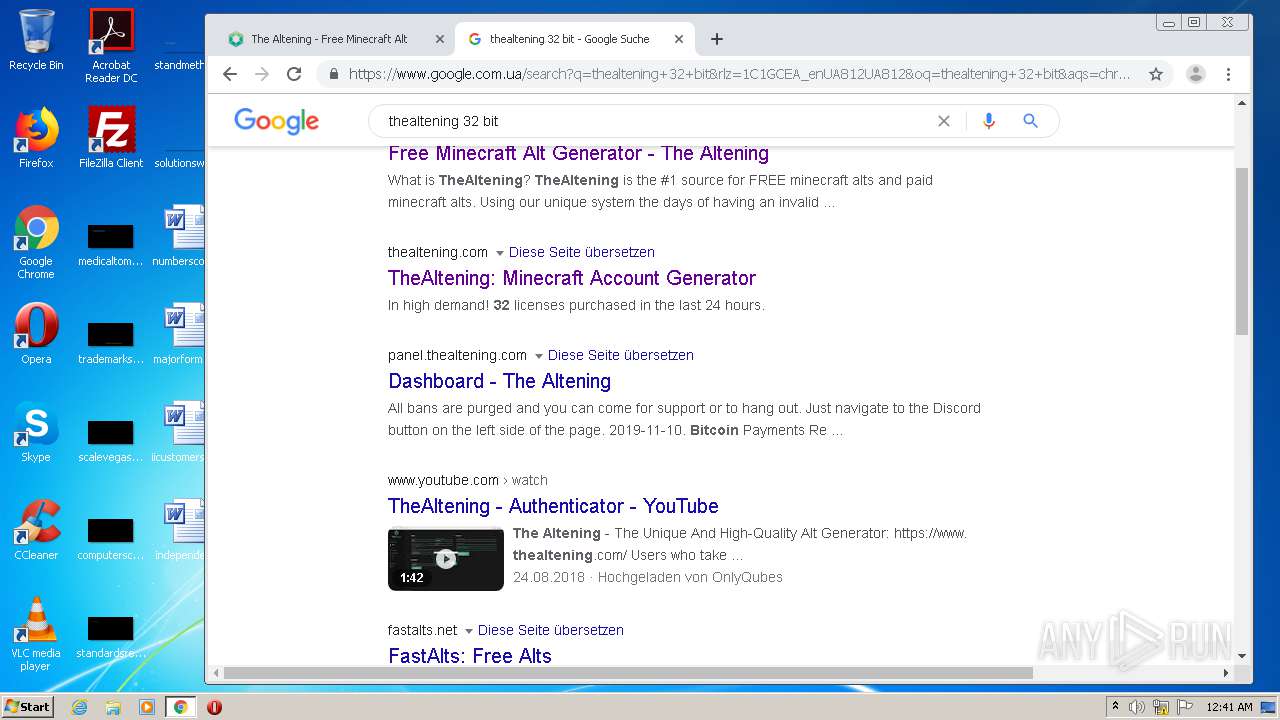Open FastAlts: Free Alts result
The width and height of the screenshot is (1280, 720).
point(470,656)
